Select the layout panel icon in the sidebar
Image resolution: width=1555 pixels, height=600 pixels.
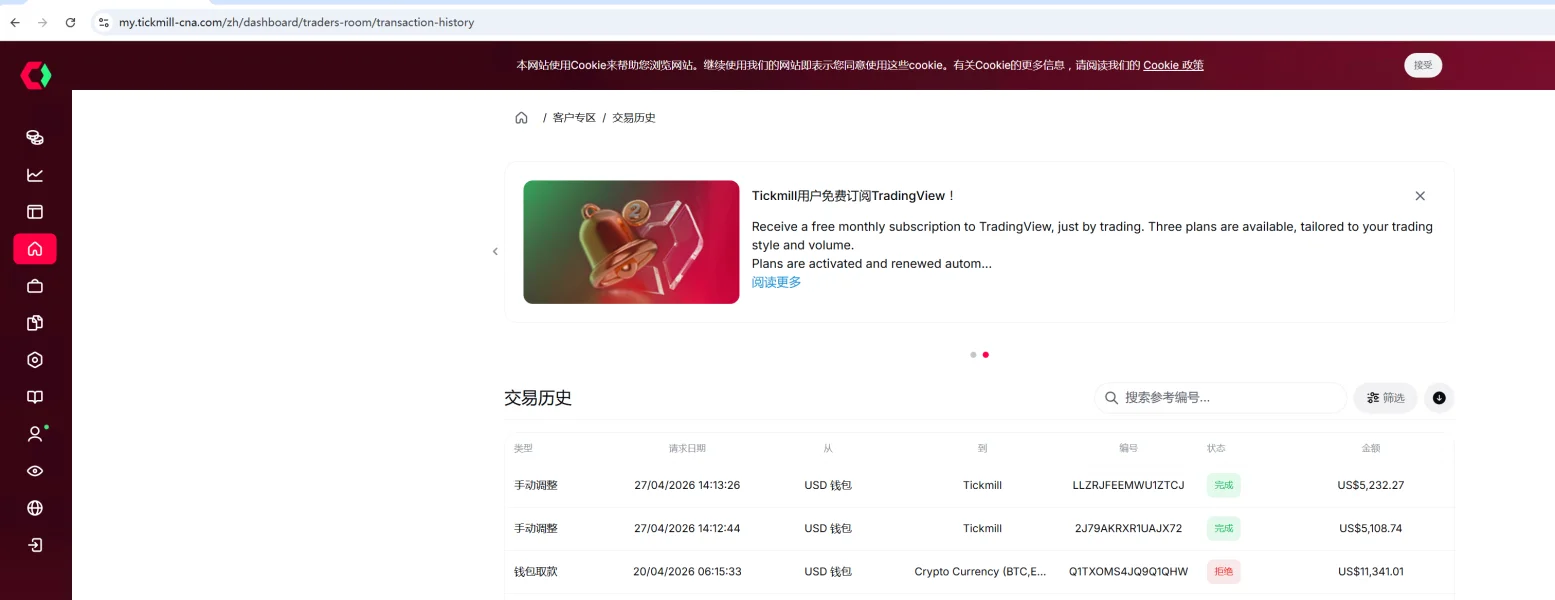35,212
